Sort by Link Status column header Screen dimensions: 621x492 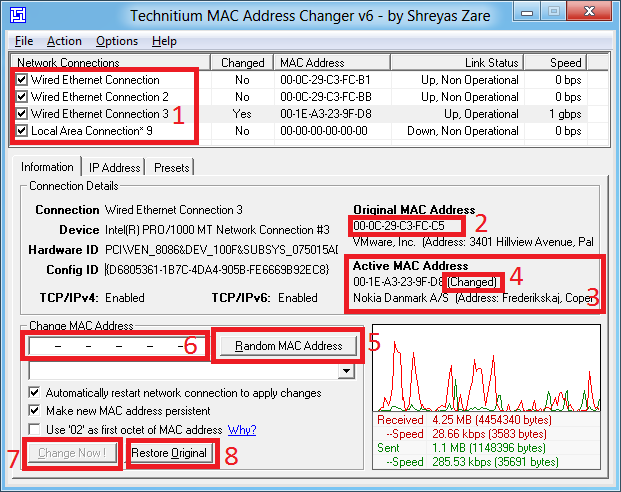point(457,63)
